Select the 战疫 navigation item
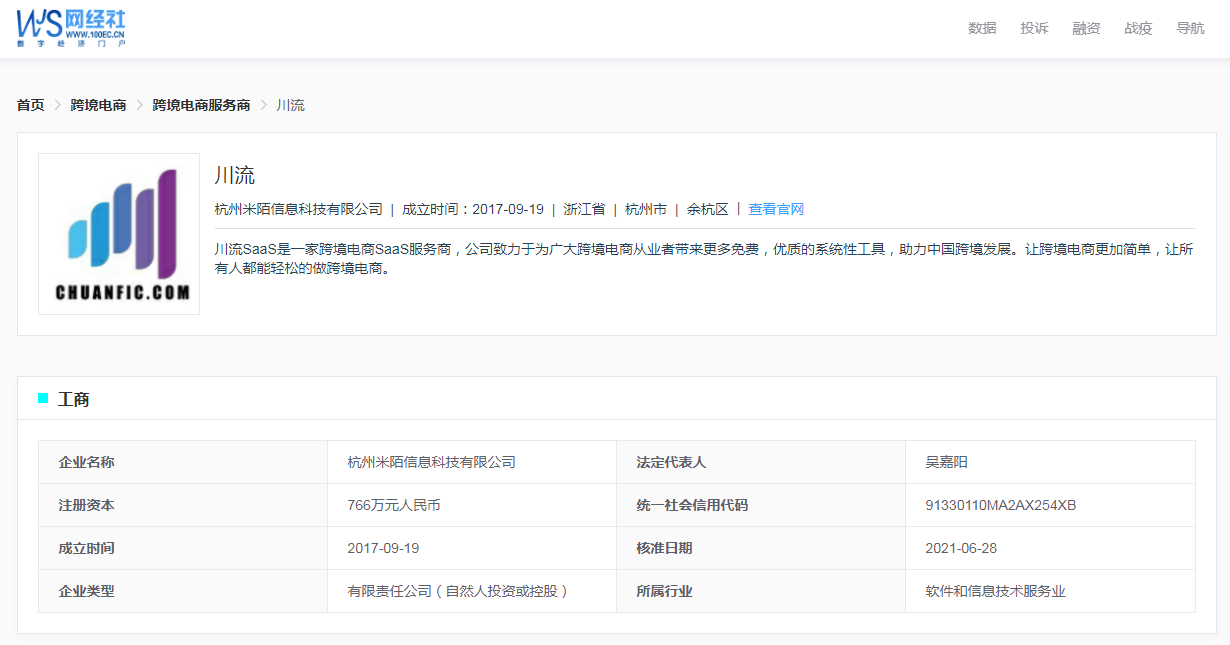 [1138, 28]
